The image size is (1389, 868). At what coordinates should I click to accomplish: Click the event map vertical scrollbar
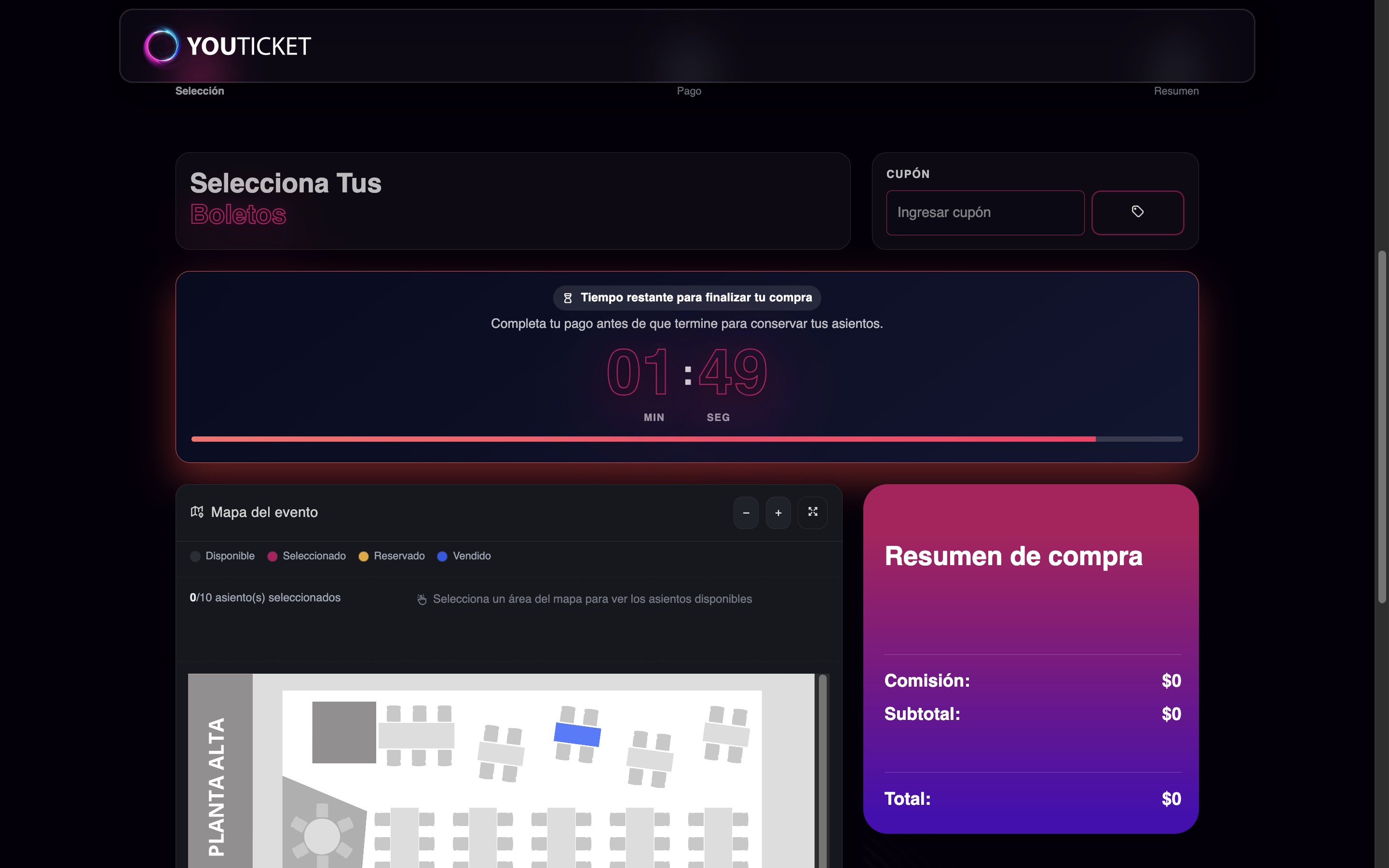(822, 771)
